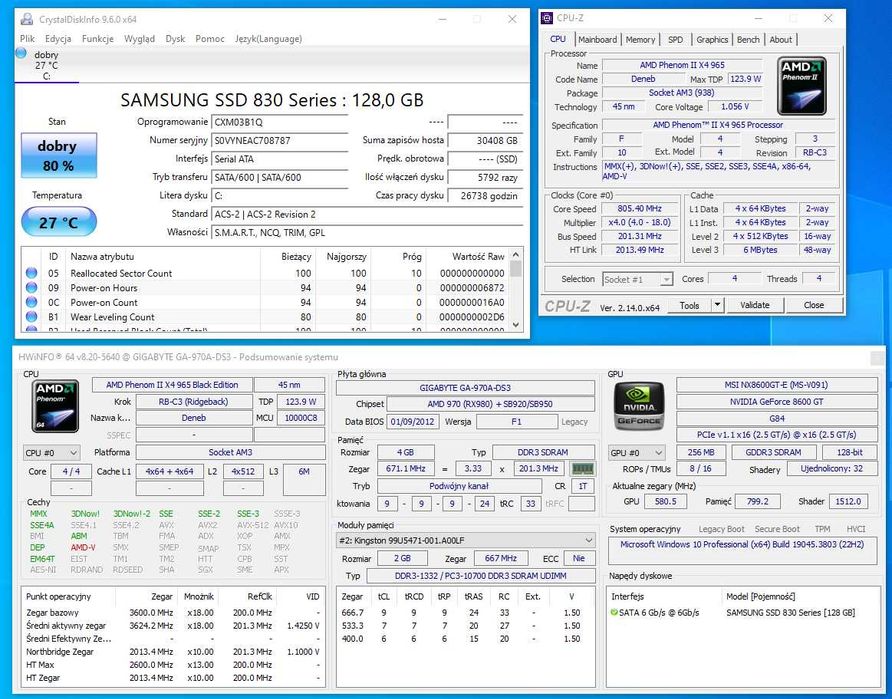Select the Wear Leveling Count attribute row
Viewport: 892px width, 699px height.
pyautogui.click(x=265, y=317)
